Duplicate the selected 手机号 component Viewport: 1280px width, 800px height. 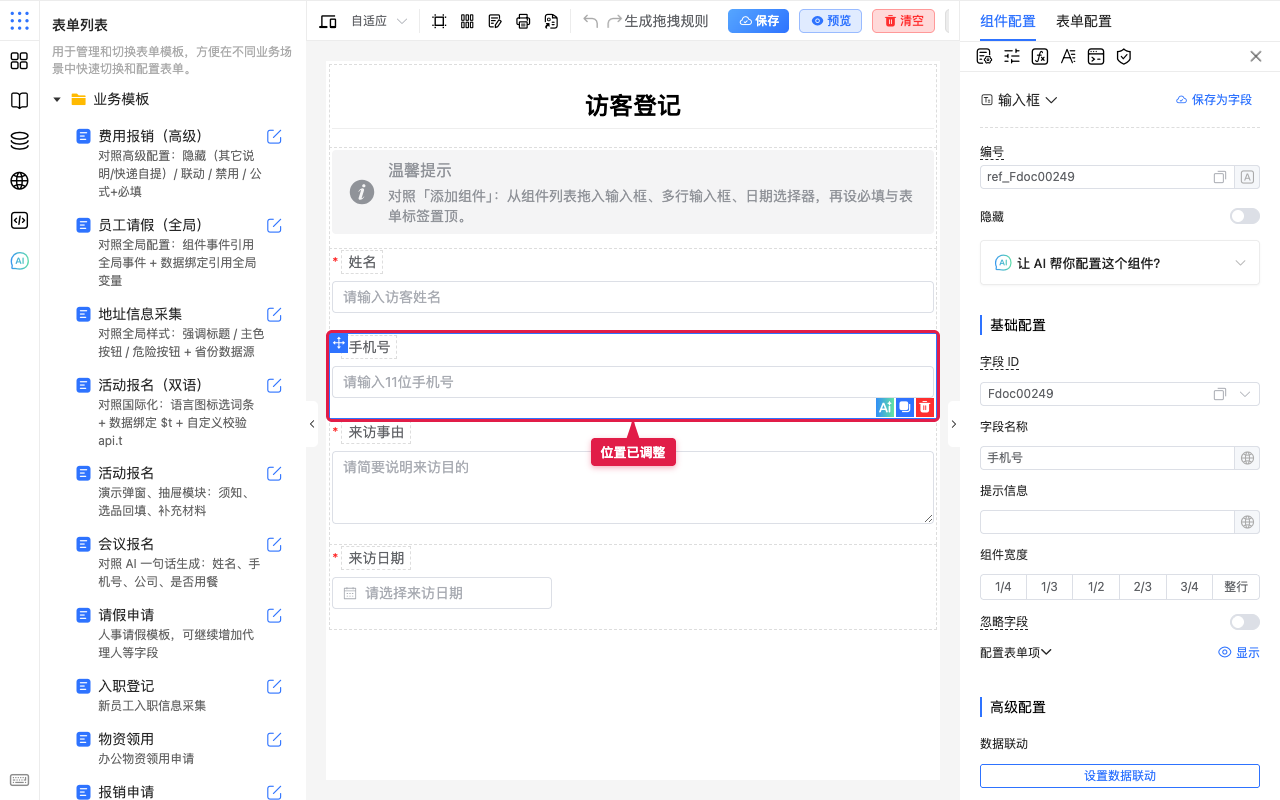[x=904, y=407]
